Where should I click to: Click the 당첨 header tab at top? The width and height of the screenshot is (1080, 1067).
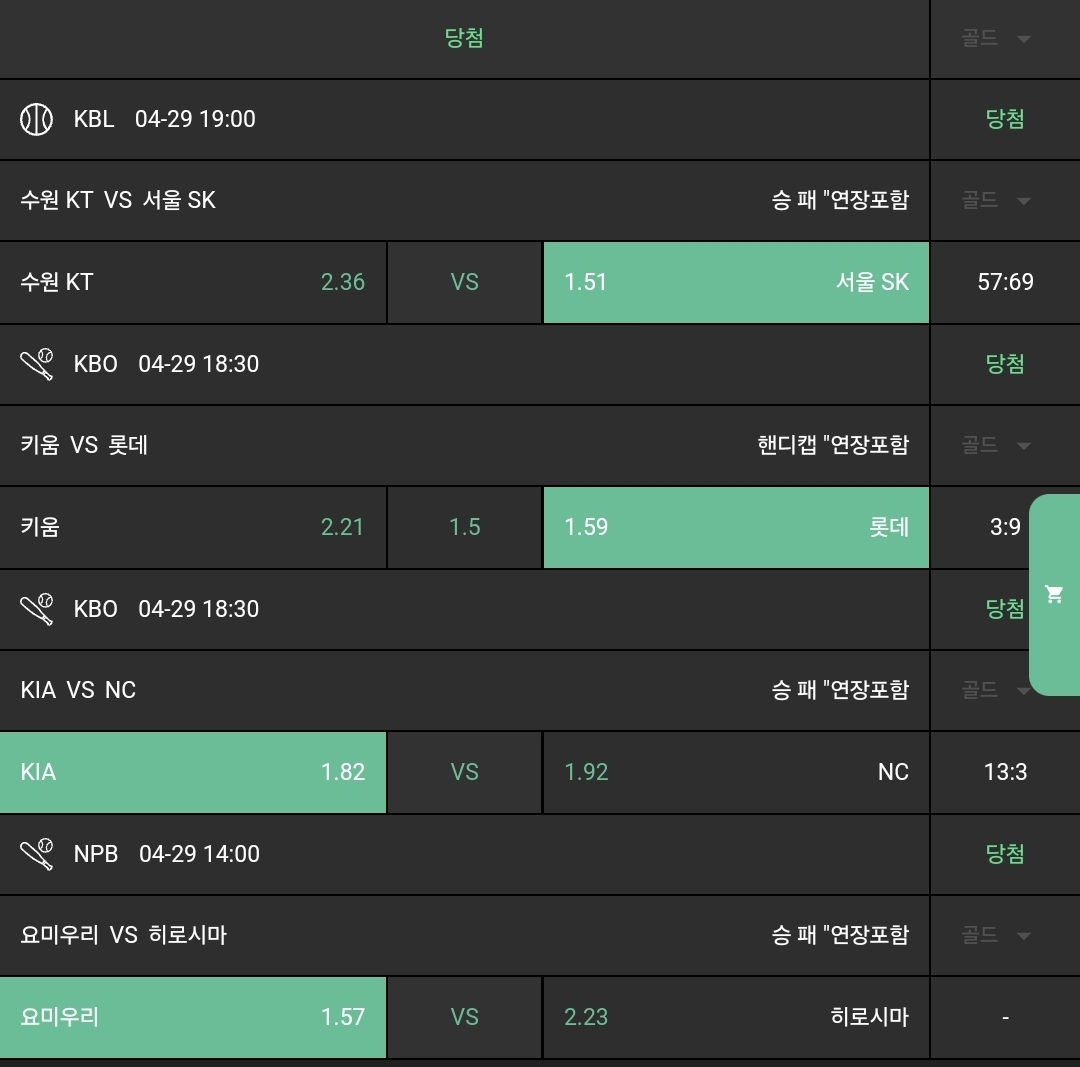point(464,39)
